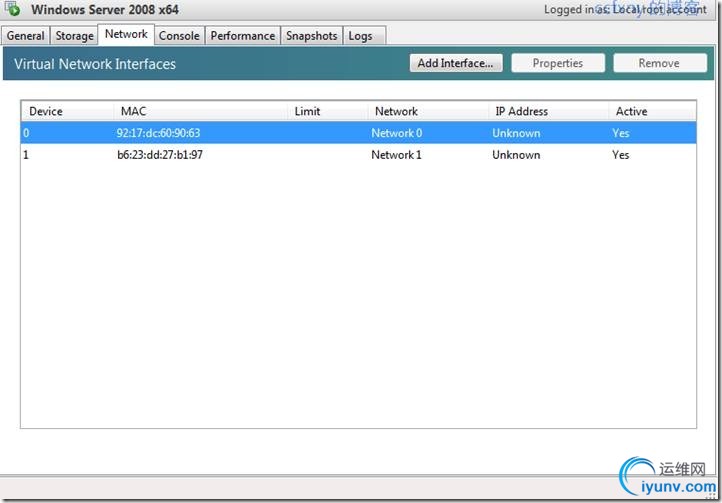Click Unknown IP in Network 1 row

[516, 155]
